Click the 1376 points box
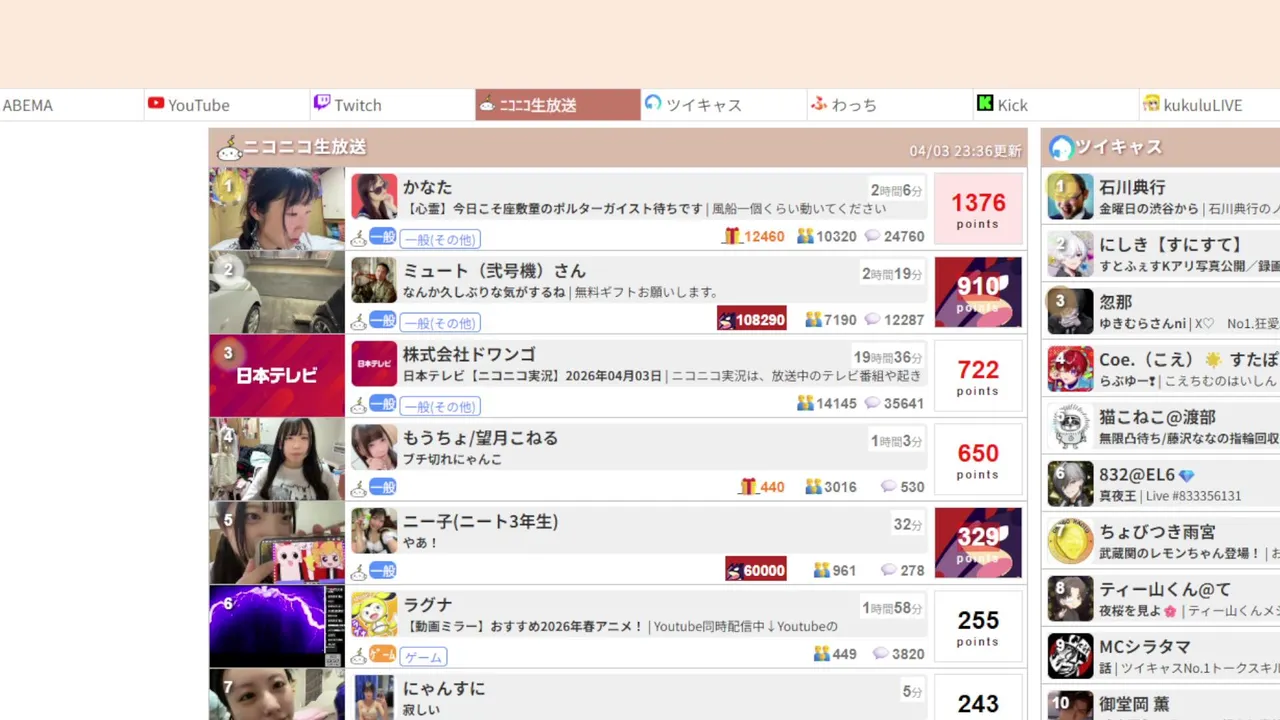Screen dimensions: 1280x720 [x=978, y=208]
